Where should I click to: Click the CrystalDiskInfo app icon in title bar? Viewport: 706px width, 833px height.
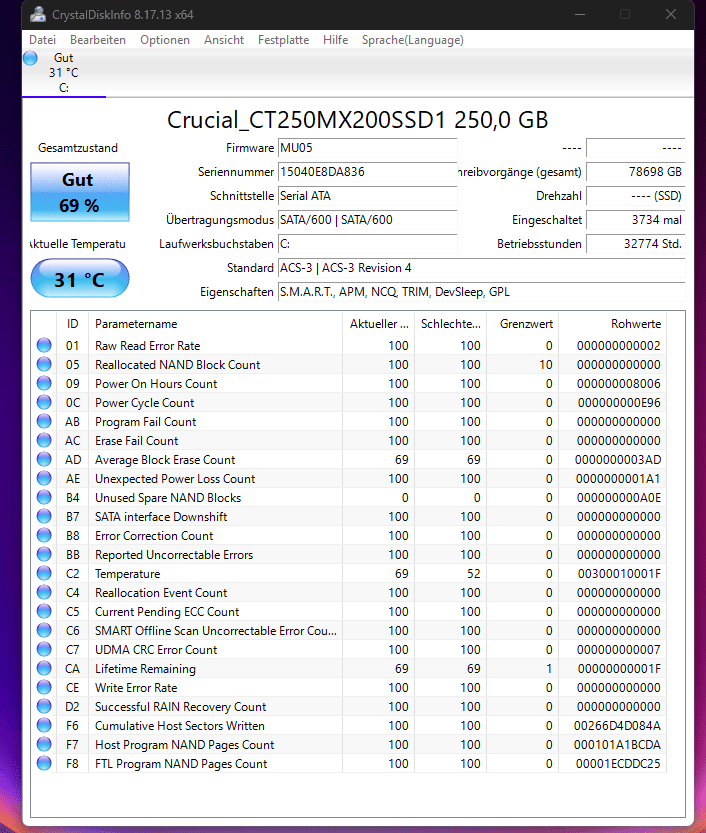[38, 14]
